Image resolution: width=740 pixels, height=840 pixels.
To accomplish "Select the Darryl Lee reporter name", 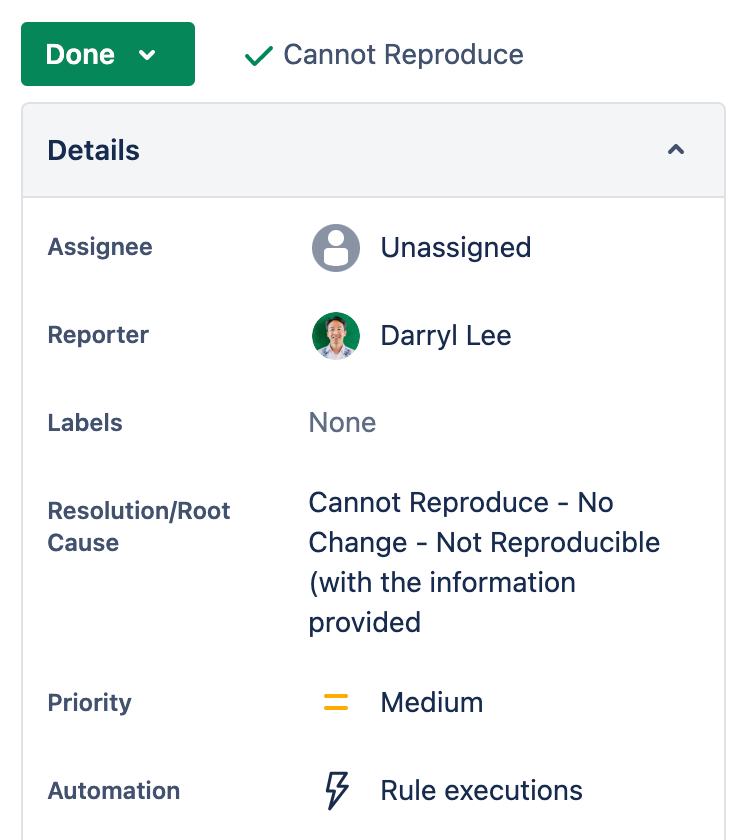I will [x=446, y=336].
